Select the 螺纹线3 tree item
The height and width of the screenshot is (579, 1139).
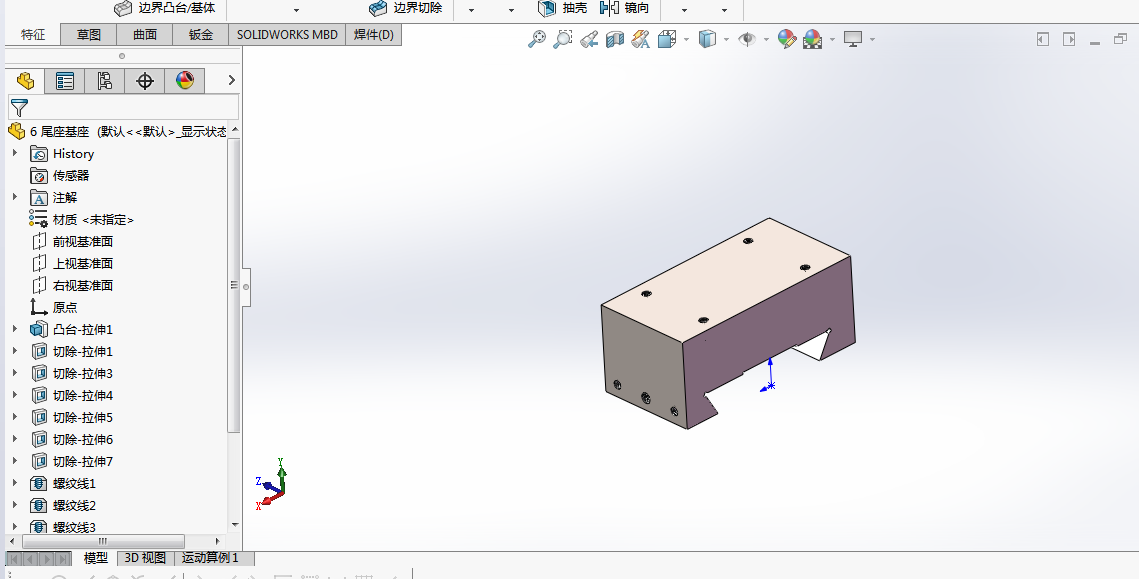pyautogui.click(x=62, y=527)
